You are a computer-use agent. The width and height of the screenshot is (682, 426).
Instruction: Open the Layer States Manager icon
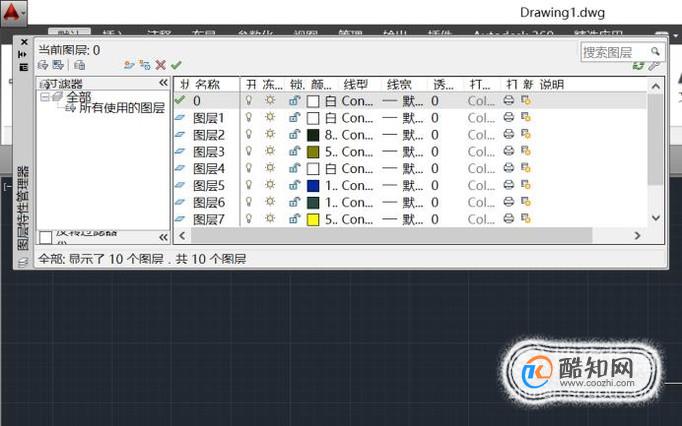click(x=79, y=65)
